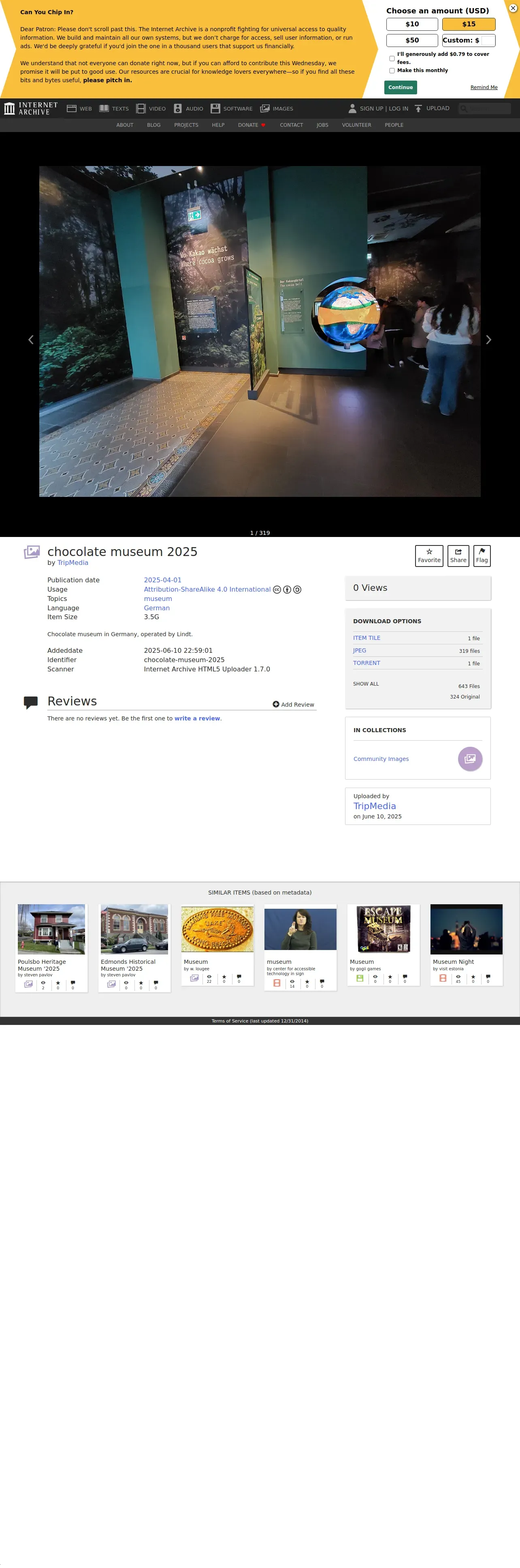520x1568 pixels.
Task: Open the sign language museum video thumbnail
Action: [x=300, y=929]
